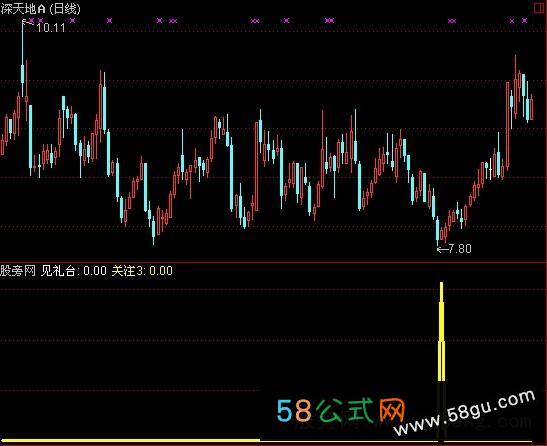This screenshot has height=446, width=547.
Task: Select the tall yellow indicator spike
Action: tap(441, 332)
